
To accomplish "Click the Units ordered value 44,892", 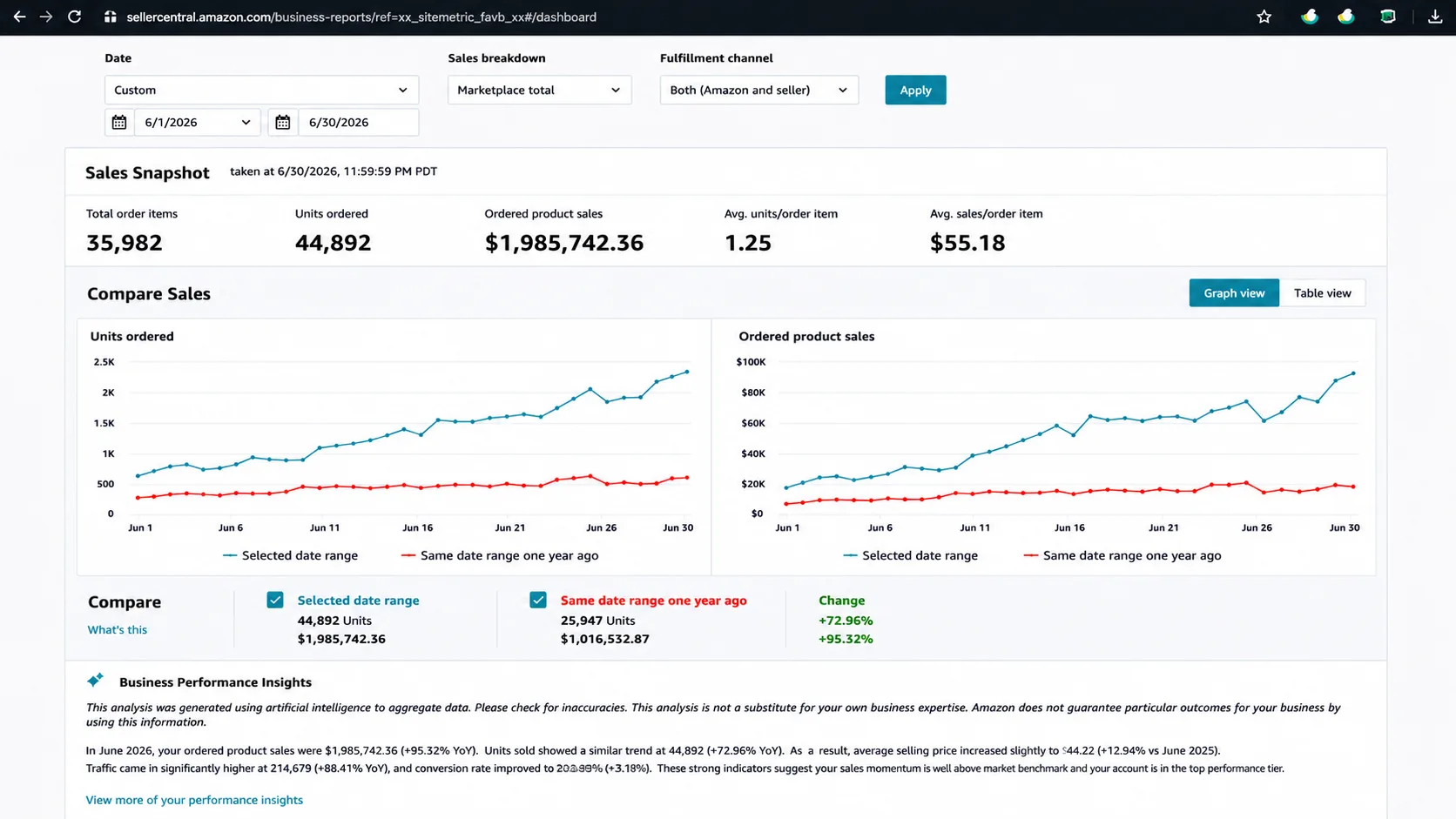I will click(x=333, y=243).
